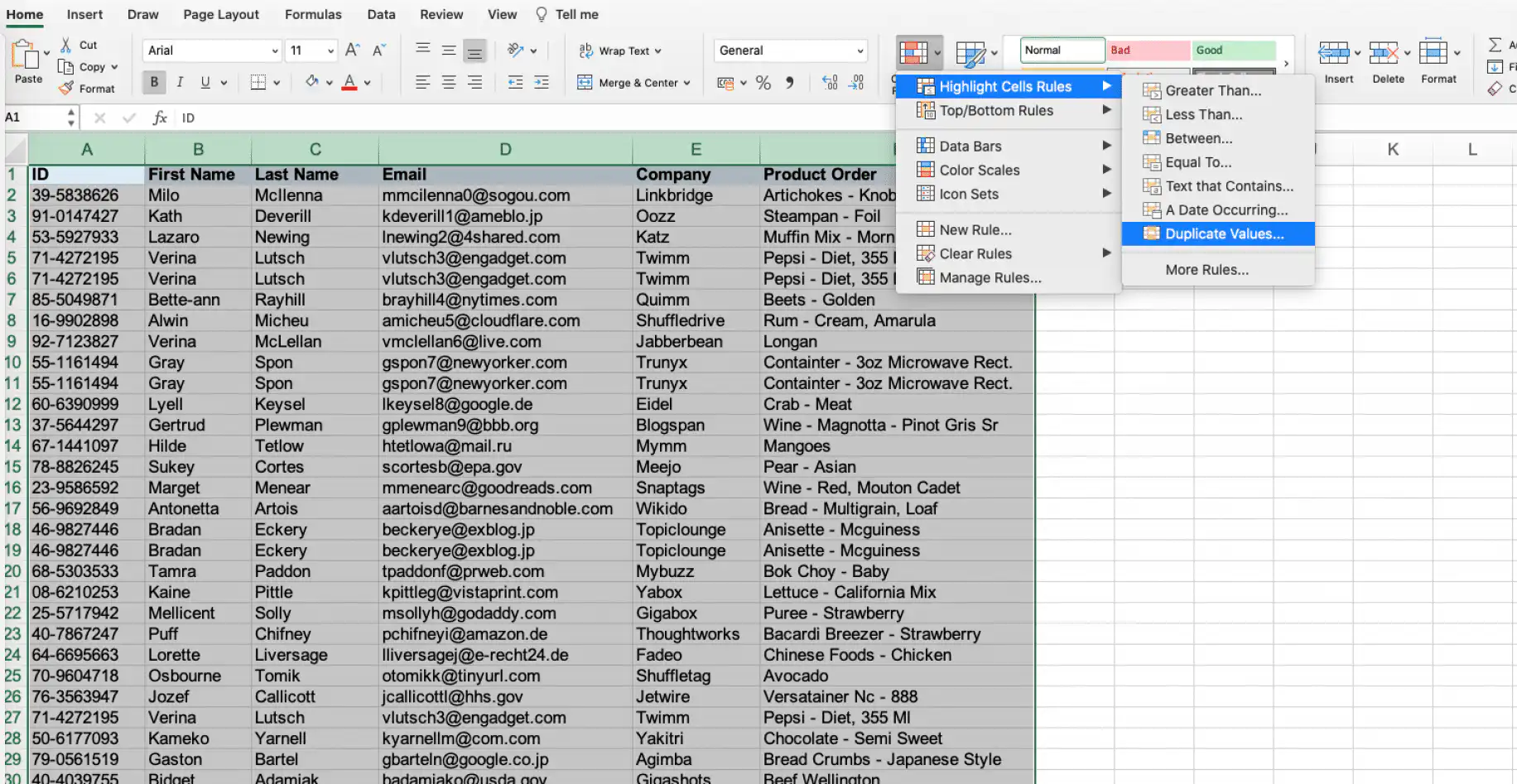The image size is (1517, 784).
Task: Click the Wrap Text button
Action: [620, 51]
